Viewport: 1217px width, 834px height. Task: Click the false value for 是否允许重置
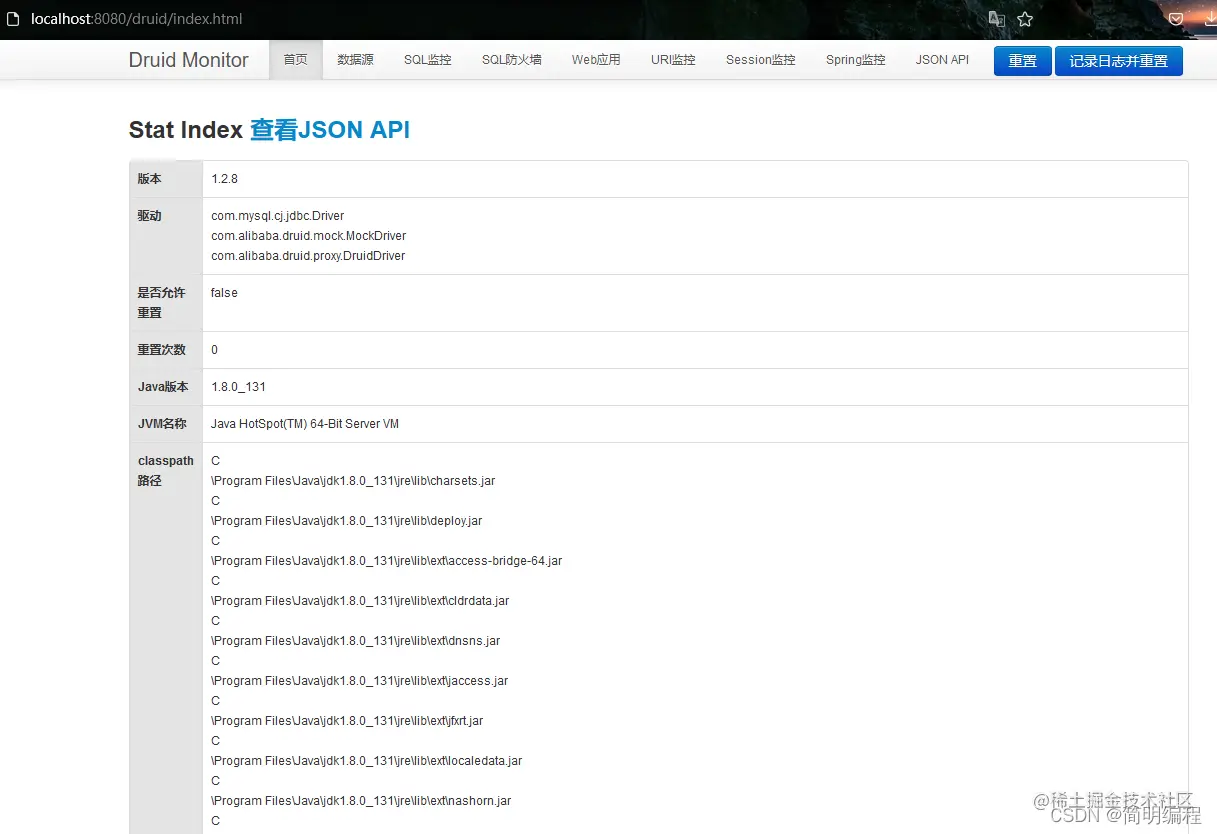point(224,293)
